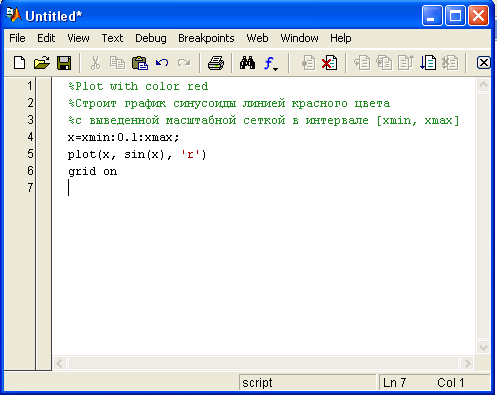Click line number 1 in the gutter

point(30,86)
